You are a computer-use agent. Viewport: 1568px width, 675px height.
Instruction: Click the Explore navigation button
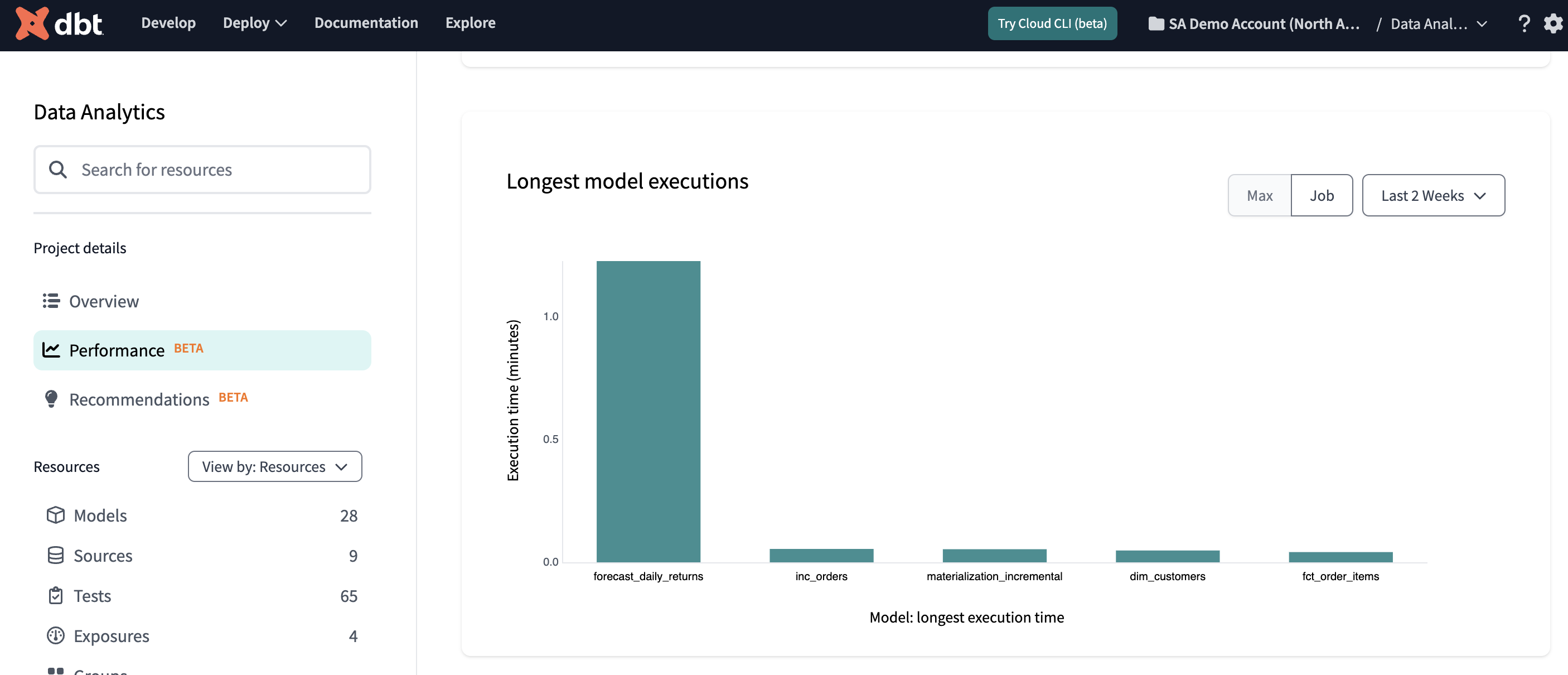[x=470, y=22]
